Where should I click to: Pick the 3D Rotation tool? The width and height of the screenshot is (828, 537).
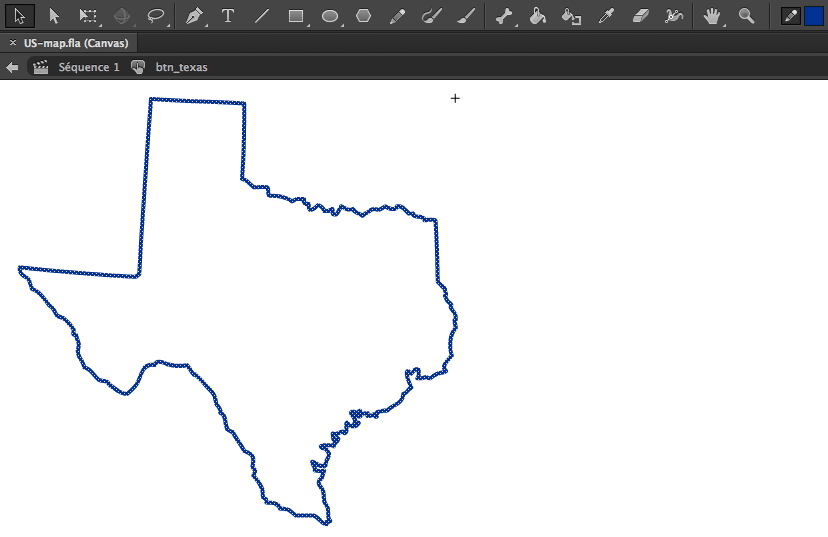(121, 16)
